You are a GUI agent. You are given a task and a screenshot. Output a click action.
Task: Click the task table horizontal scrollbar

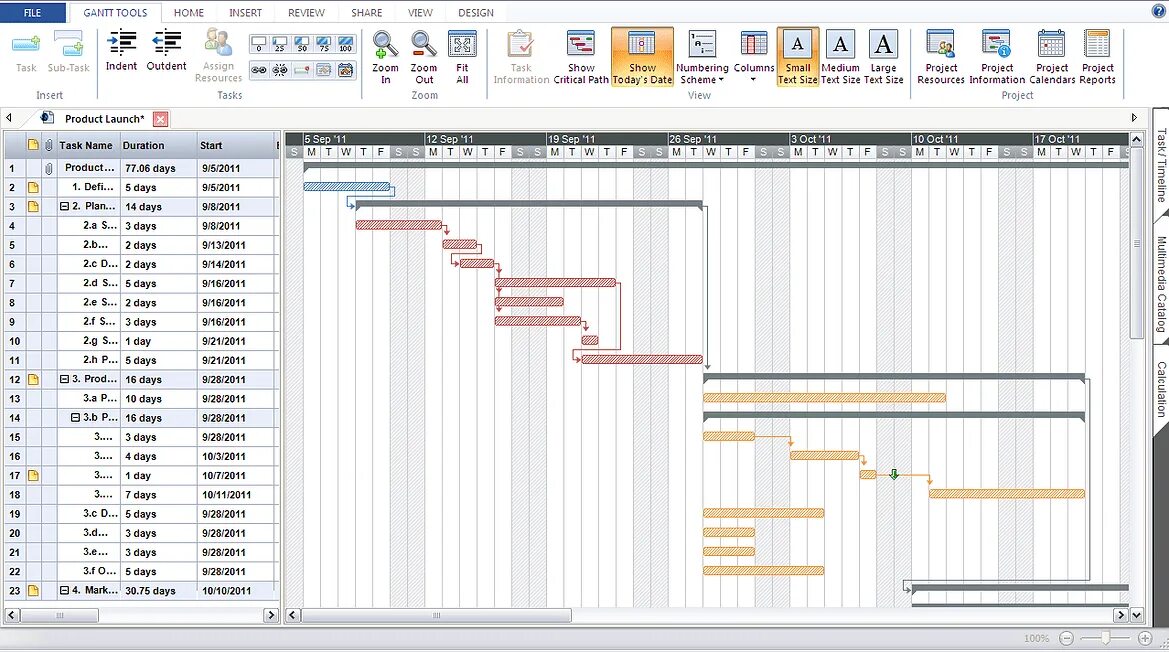(x=60, y=615)
